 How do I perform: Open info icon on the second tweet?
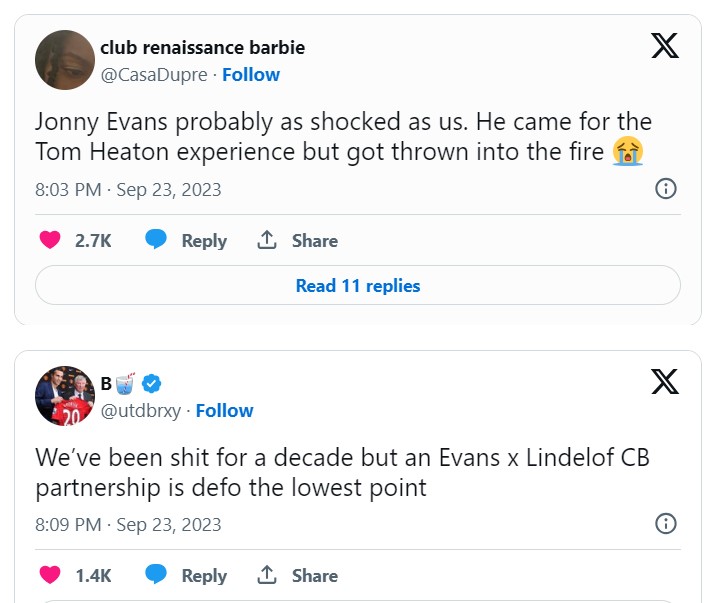pyautogui.click(x=665, y=523)
